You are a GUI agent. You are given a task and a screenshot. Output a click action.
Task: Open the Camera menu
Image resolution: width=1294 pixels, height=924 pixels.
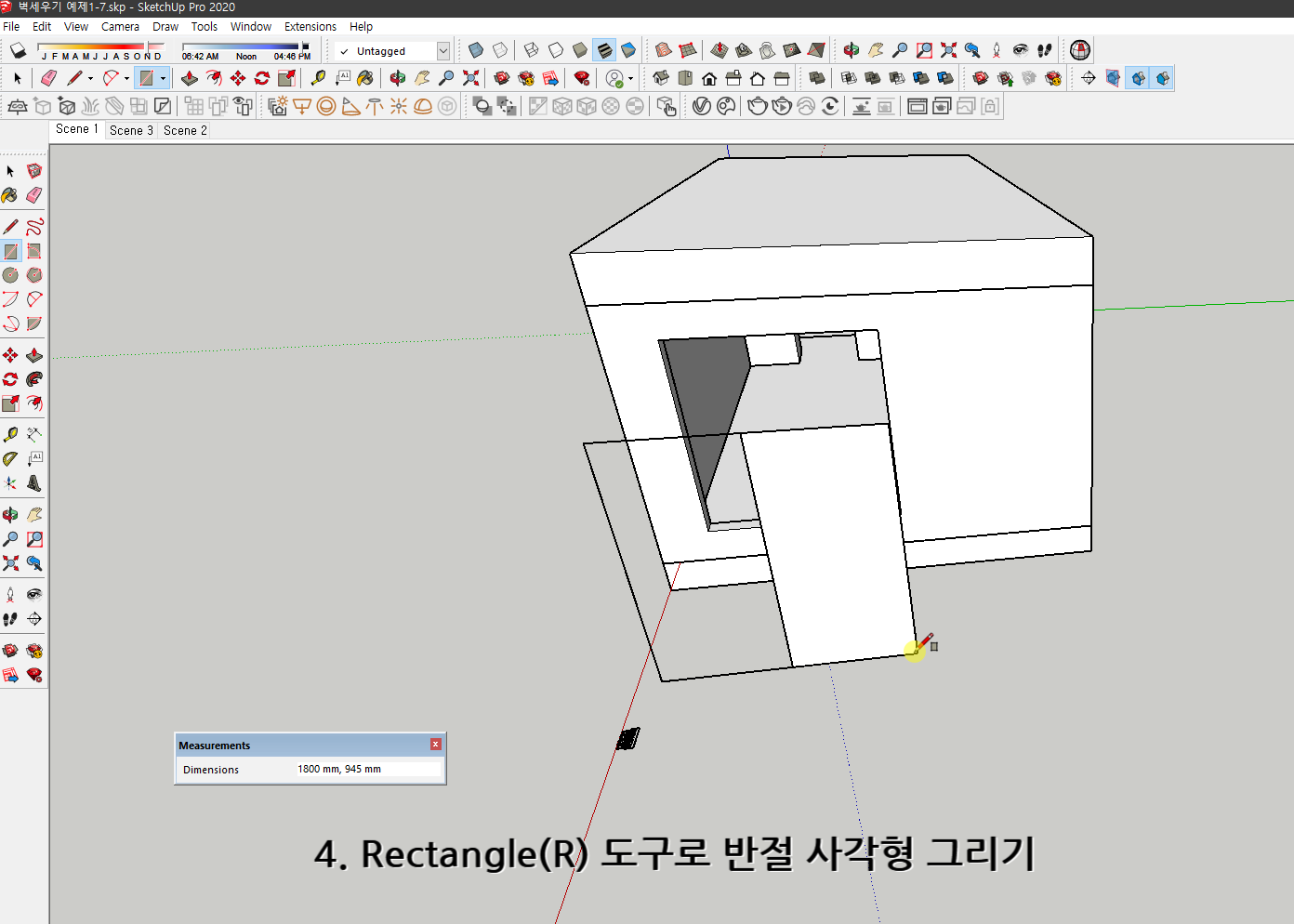tap(120, 26)
